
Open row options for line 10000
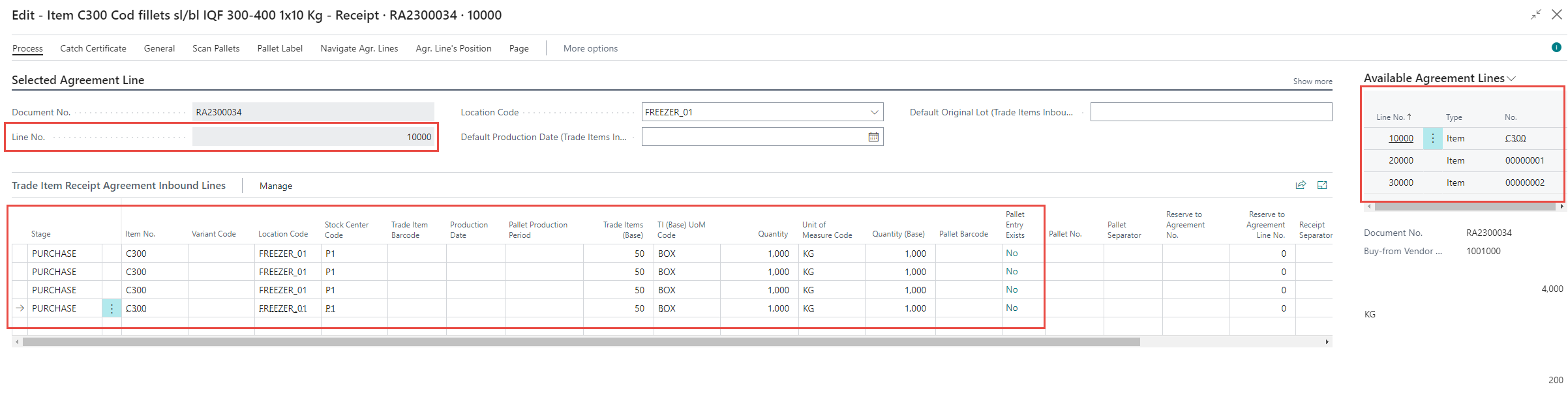[1432, 138]
